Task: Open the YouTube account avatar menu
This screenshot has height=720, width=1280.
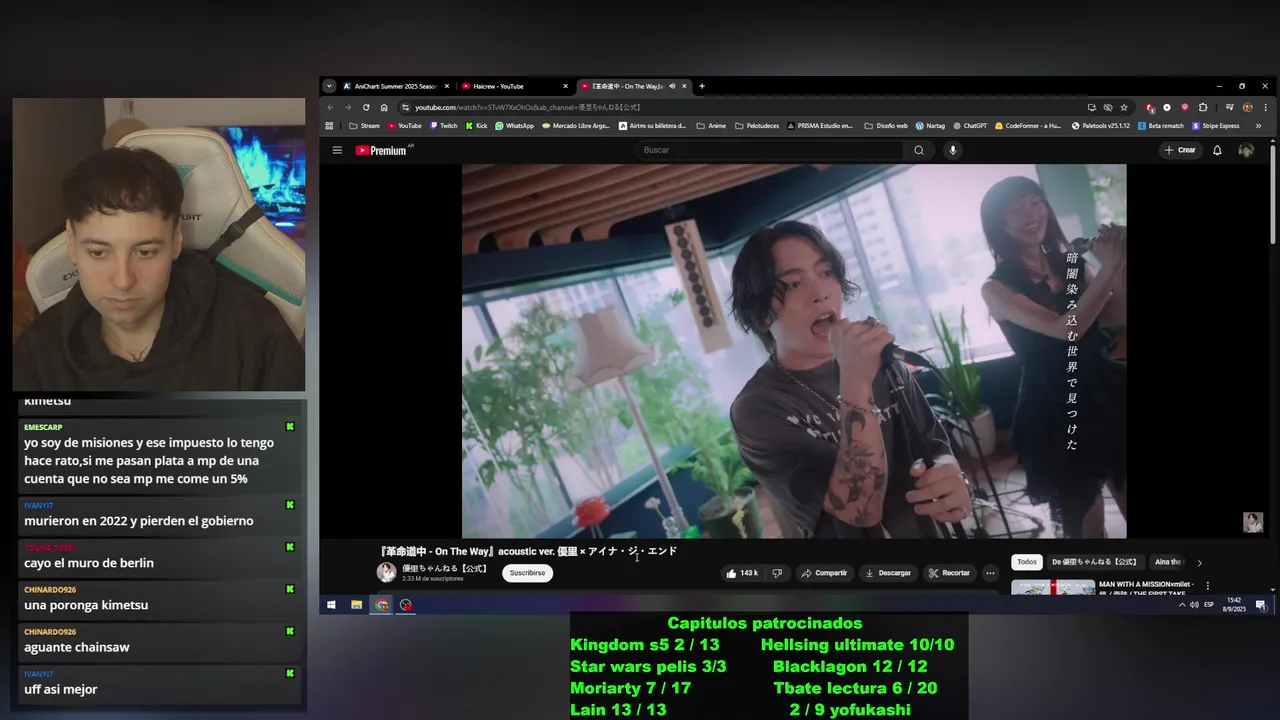Action: click(1246, 150)
